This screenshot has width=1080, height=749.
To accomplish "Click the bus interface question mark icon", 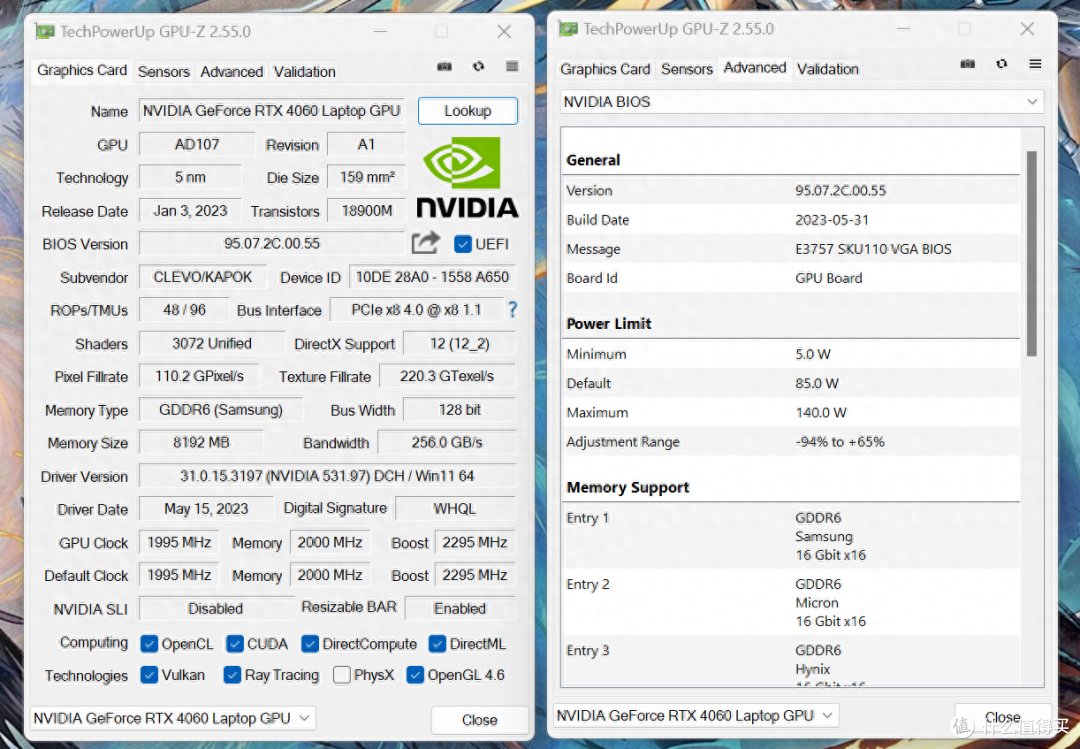I will [512, 309].
